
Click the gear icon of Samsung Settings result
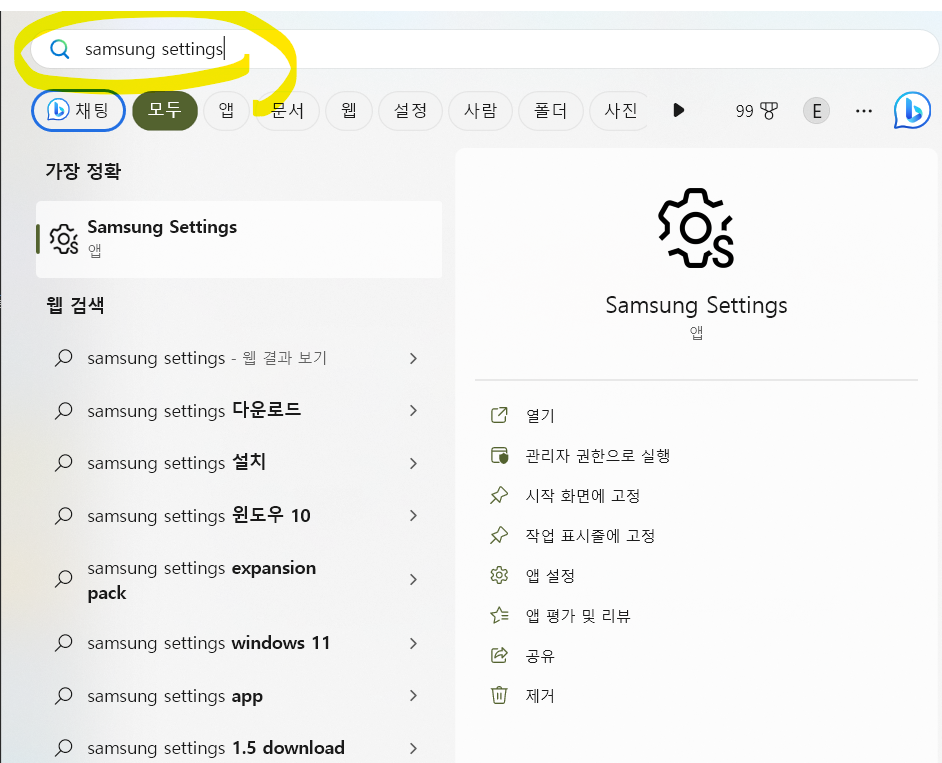tap(64, 239)
